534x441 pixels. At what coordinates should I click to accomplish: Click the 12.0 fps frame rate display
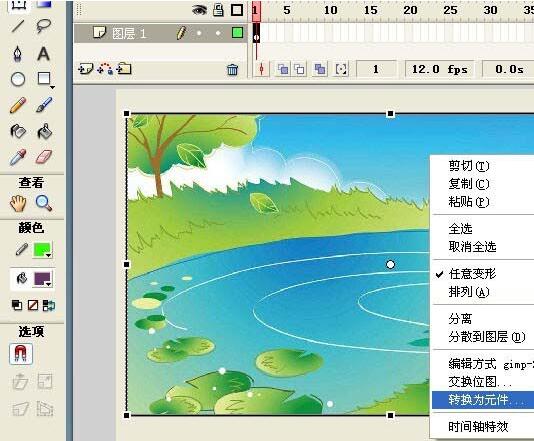(x=439, y=69)
